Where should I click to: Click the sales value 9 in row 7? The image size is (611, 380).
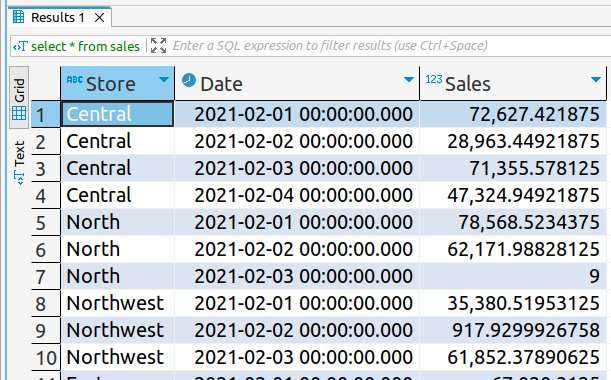513,276
